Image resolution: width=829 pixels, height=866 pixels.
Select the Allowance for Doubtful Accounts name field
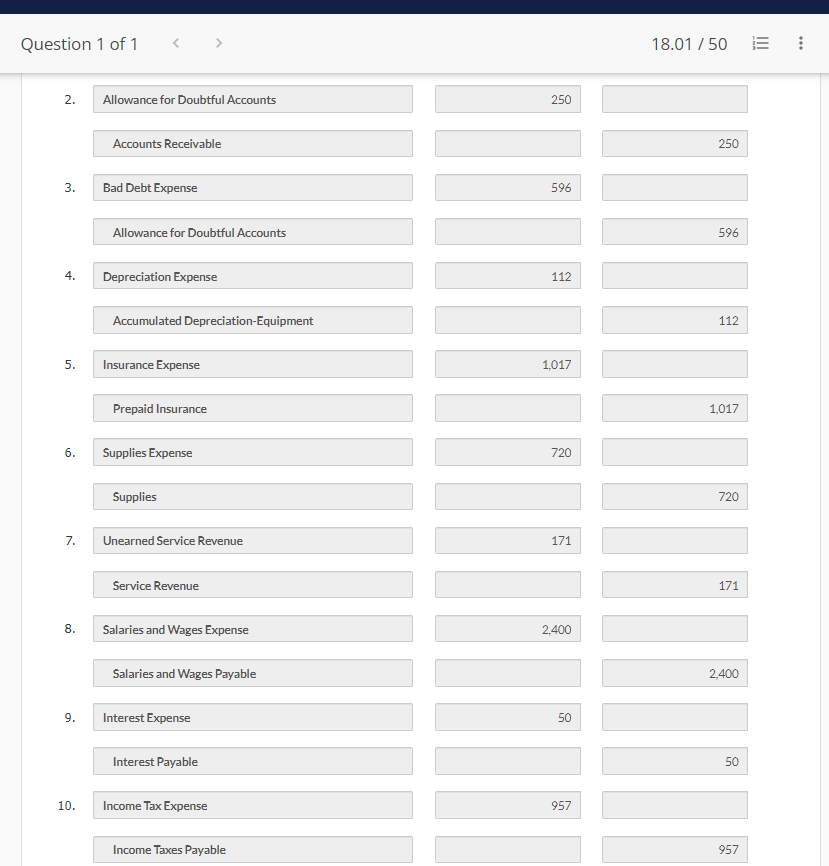click(252, 99)
